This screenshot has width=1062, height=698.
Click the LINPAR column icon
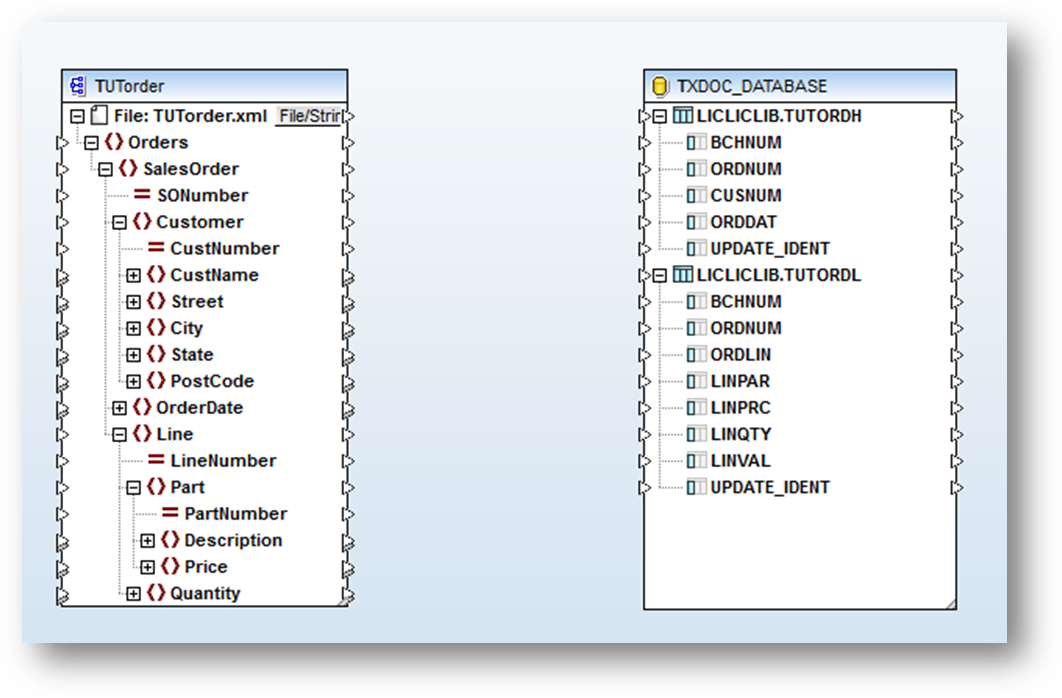(696, 381)
